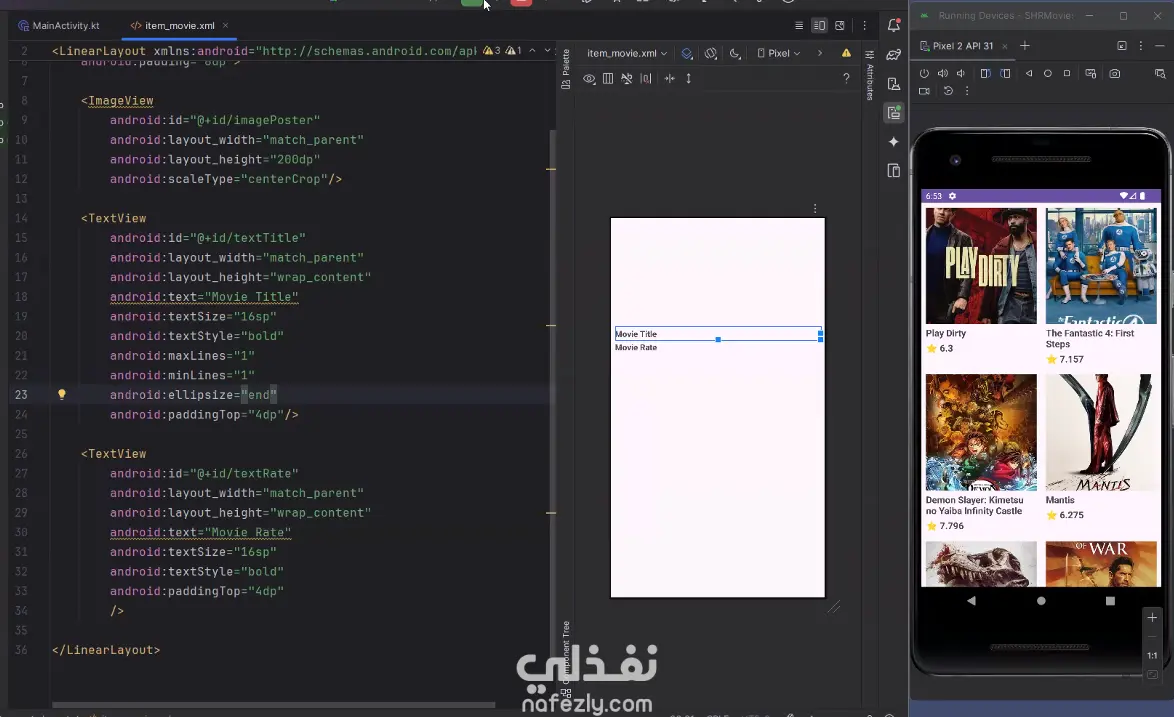Enable night mode preview in the layout editor
Image resolution: width=1174 pixels, height=717 pixels.
coord(733,53)
